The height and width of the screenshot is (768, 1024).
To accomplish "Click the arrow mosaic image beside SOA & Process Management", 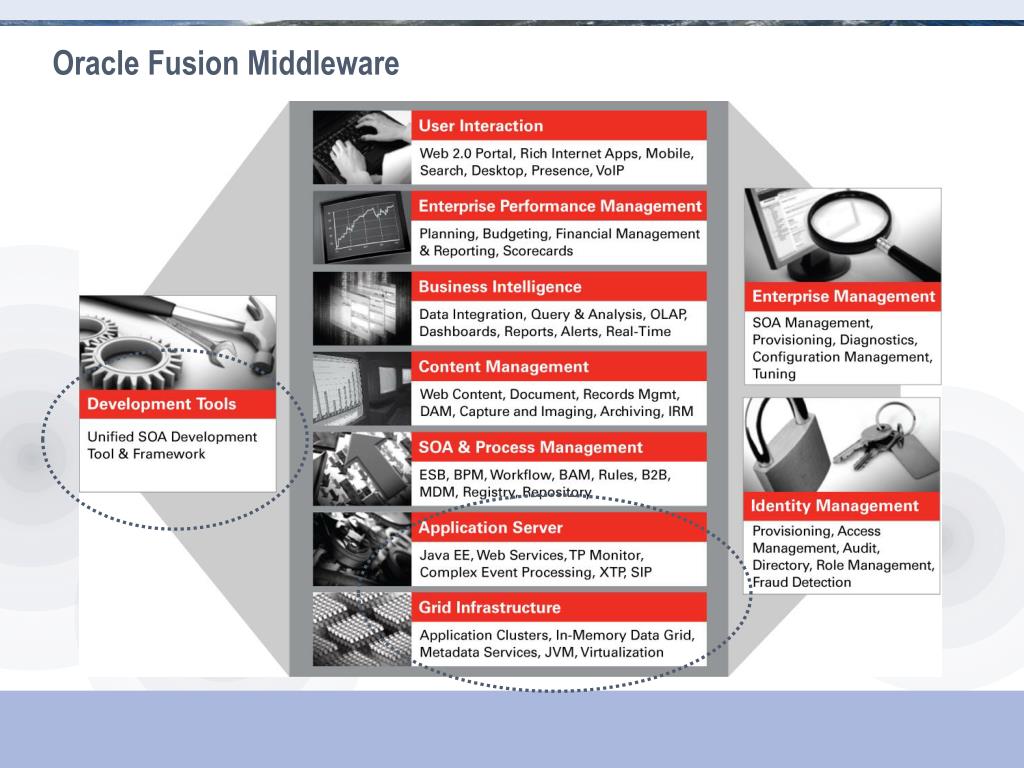I will (x=362, y=469).
